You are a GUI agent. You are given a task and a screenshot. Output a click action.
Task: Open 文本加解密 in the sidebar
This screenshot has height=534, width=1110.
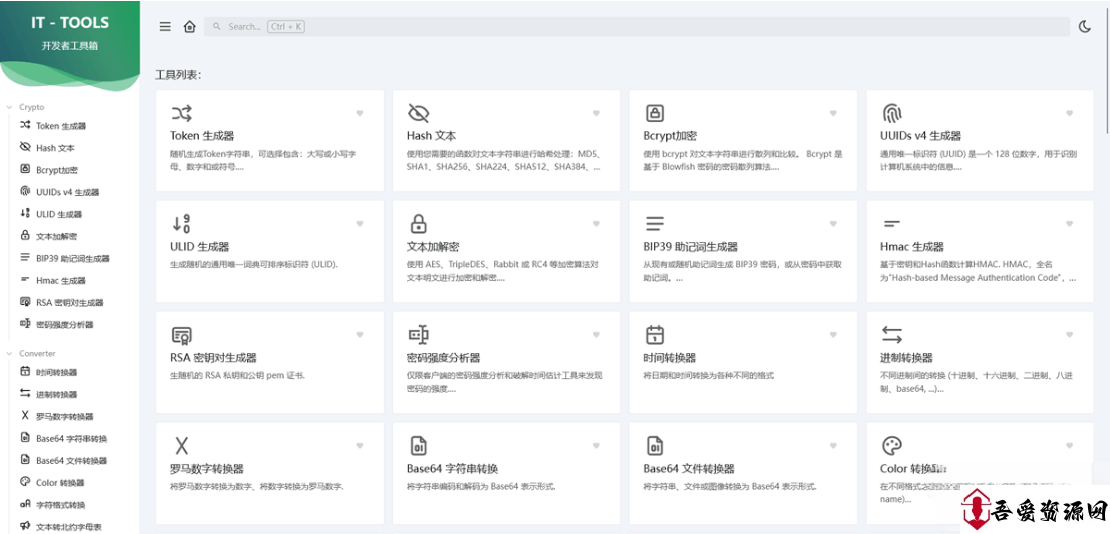point(57,236)
